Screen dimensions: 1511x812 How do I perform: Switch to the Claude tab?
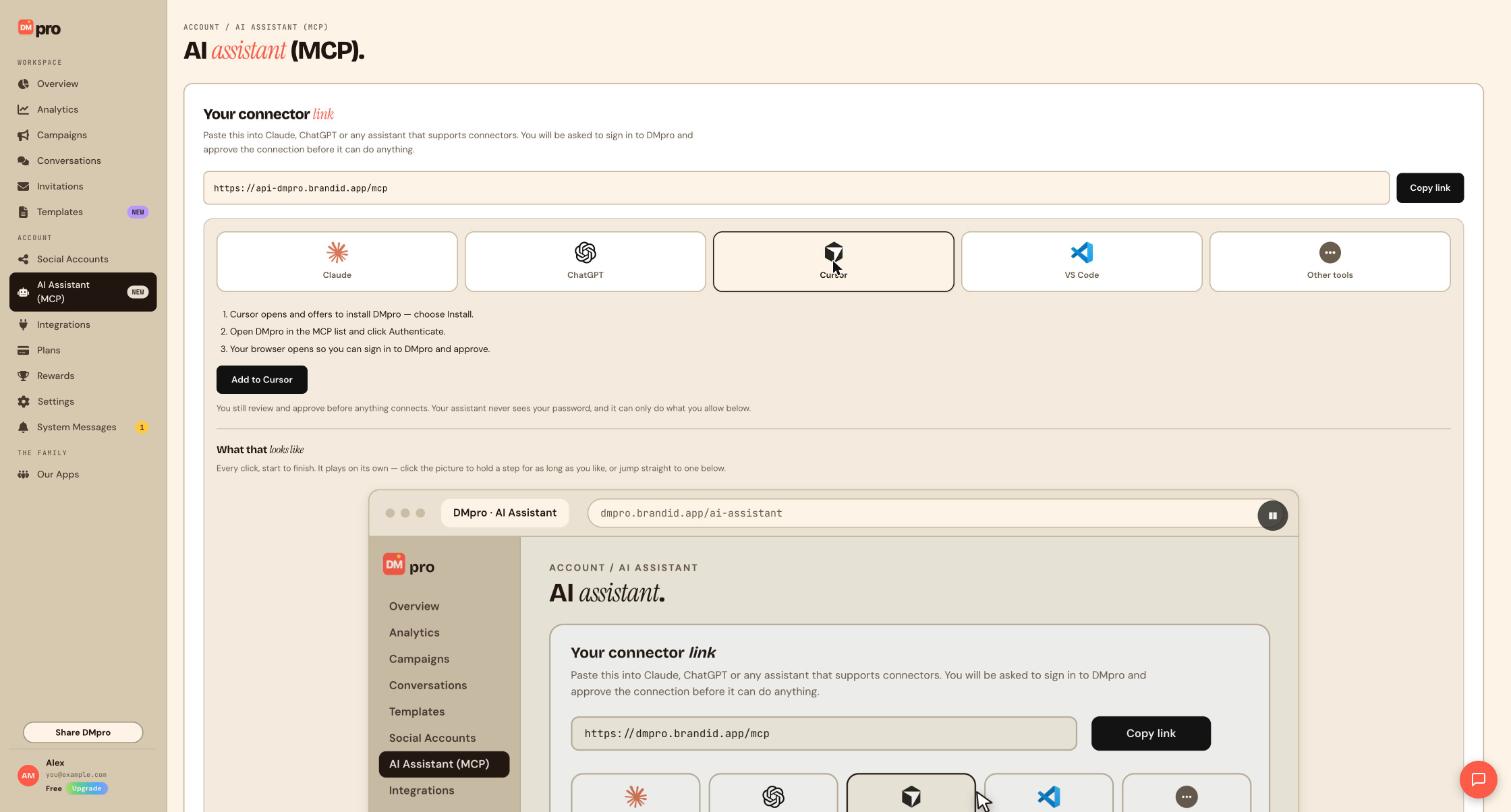(337, 262)
